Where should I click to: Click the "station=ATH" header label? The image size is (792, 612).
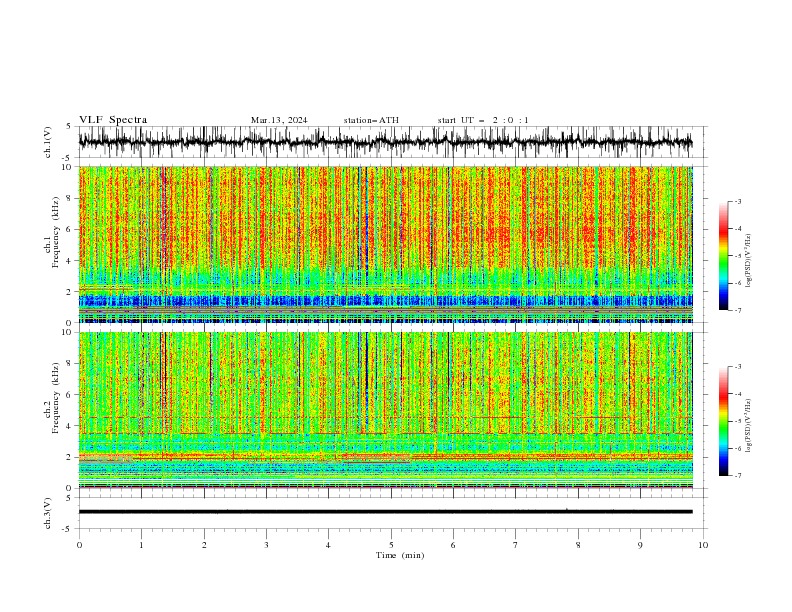click(x=371, y=120)
